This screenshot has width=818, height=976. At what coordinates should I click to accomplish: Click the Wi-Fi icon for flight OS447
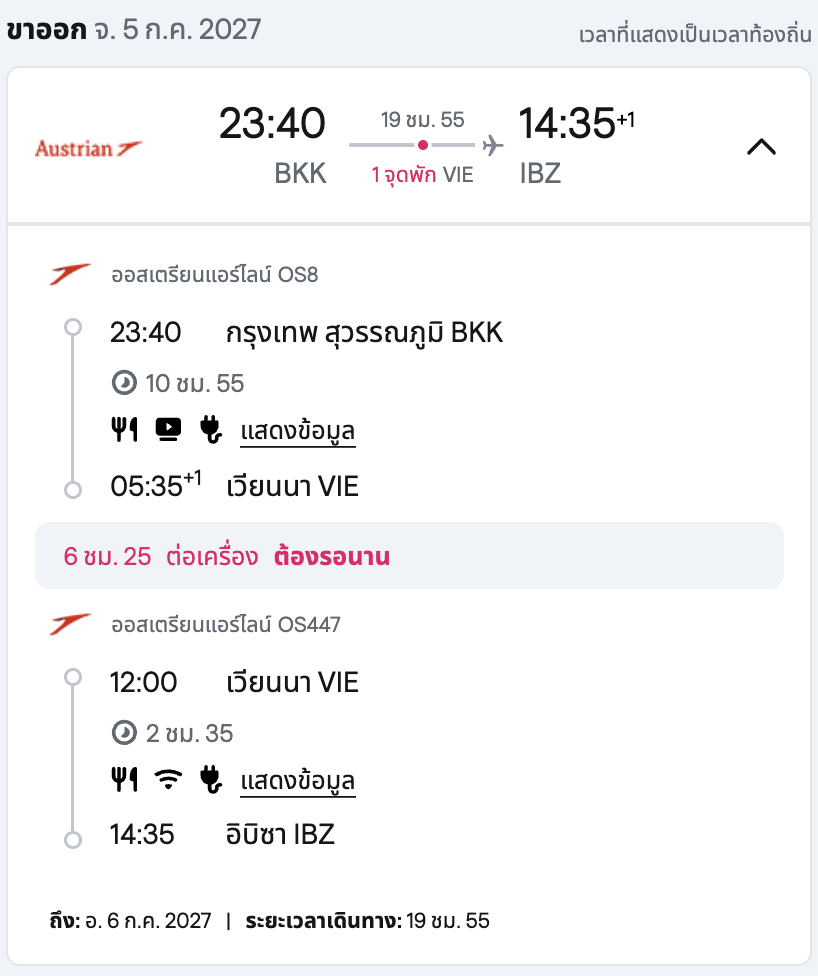(168, 779)
